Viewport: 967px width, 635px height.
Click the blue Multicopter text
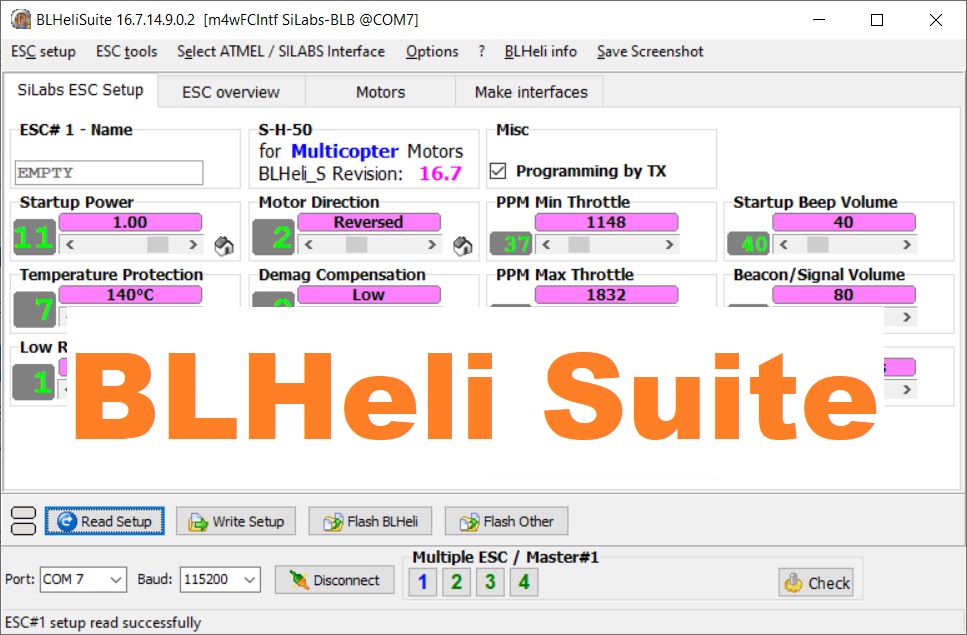pyautogui.click(x=345, y=151)
